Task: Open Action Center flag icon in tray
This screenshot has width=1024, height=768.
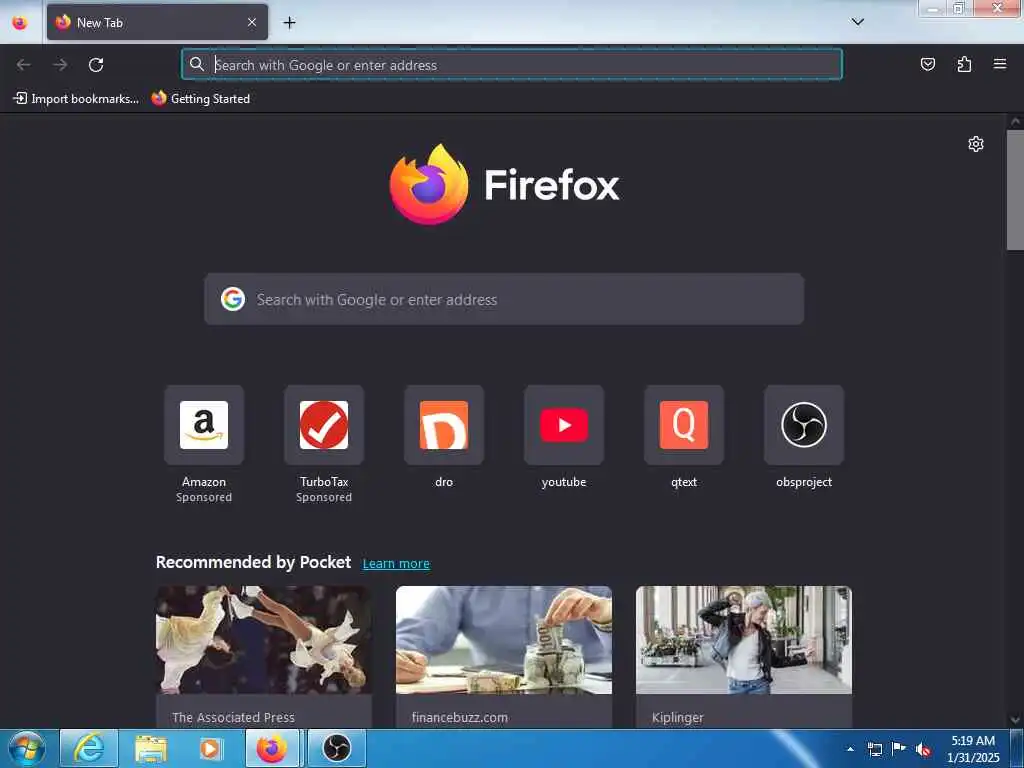Action: click(899, 749)
